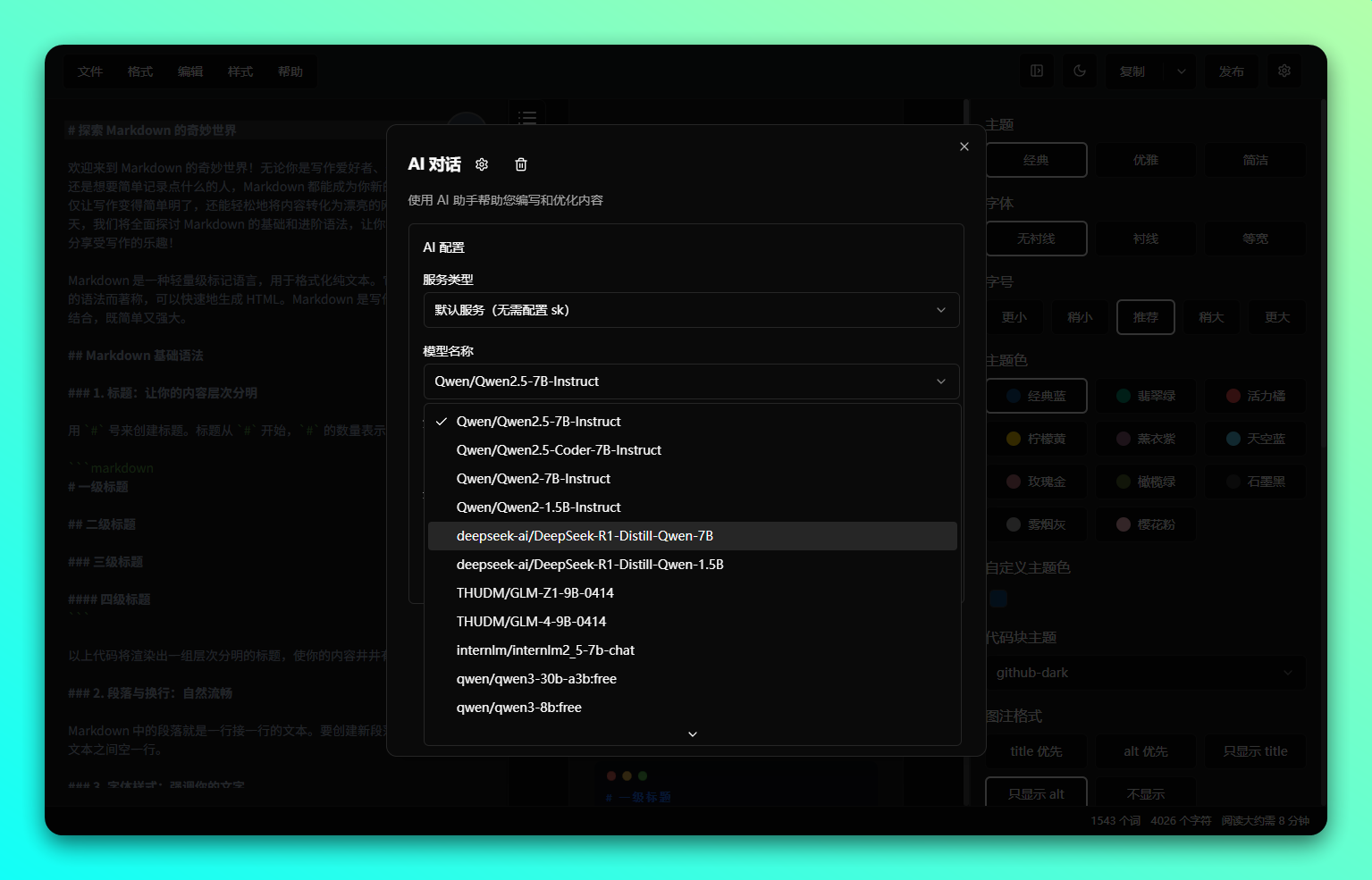Select qwen/qwen3-30b-a3b:free model

[693, 679]
